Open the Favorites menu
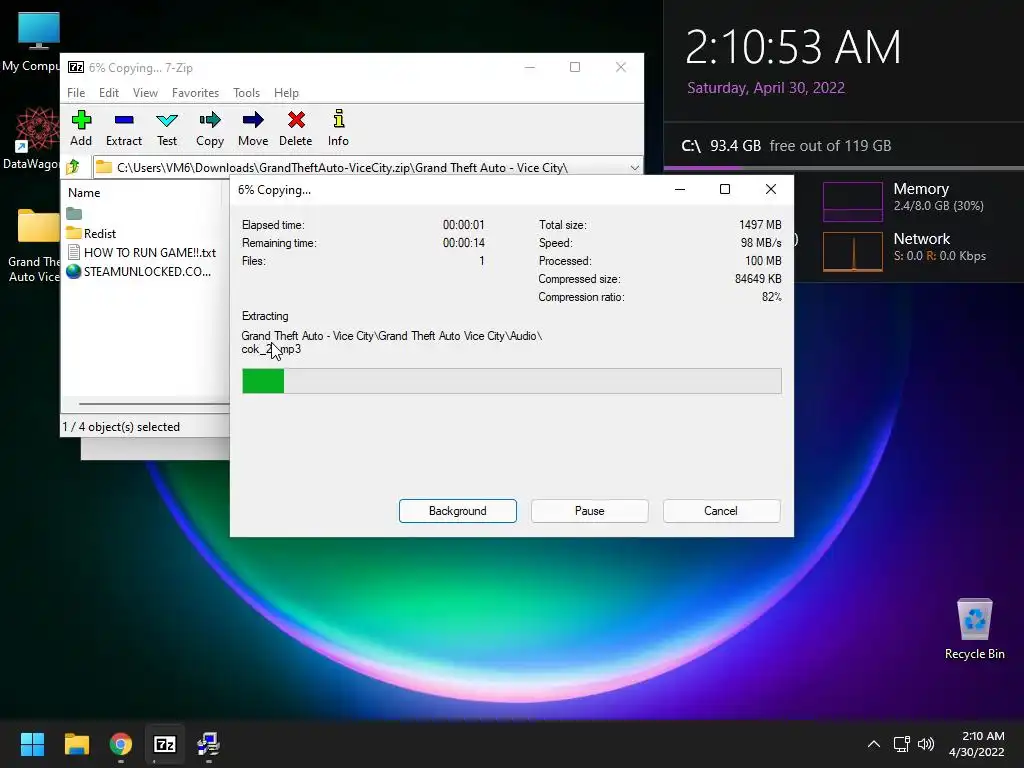Screen dimensions: 1024x768 195,93
